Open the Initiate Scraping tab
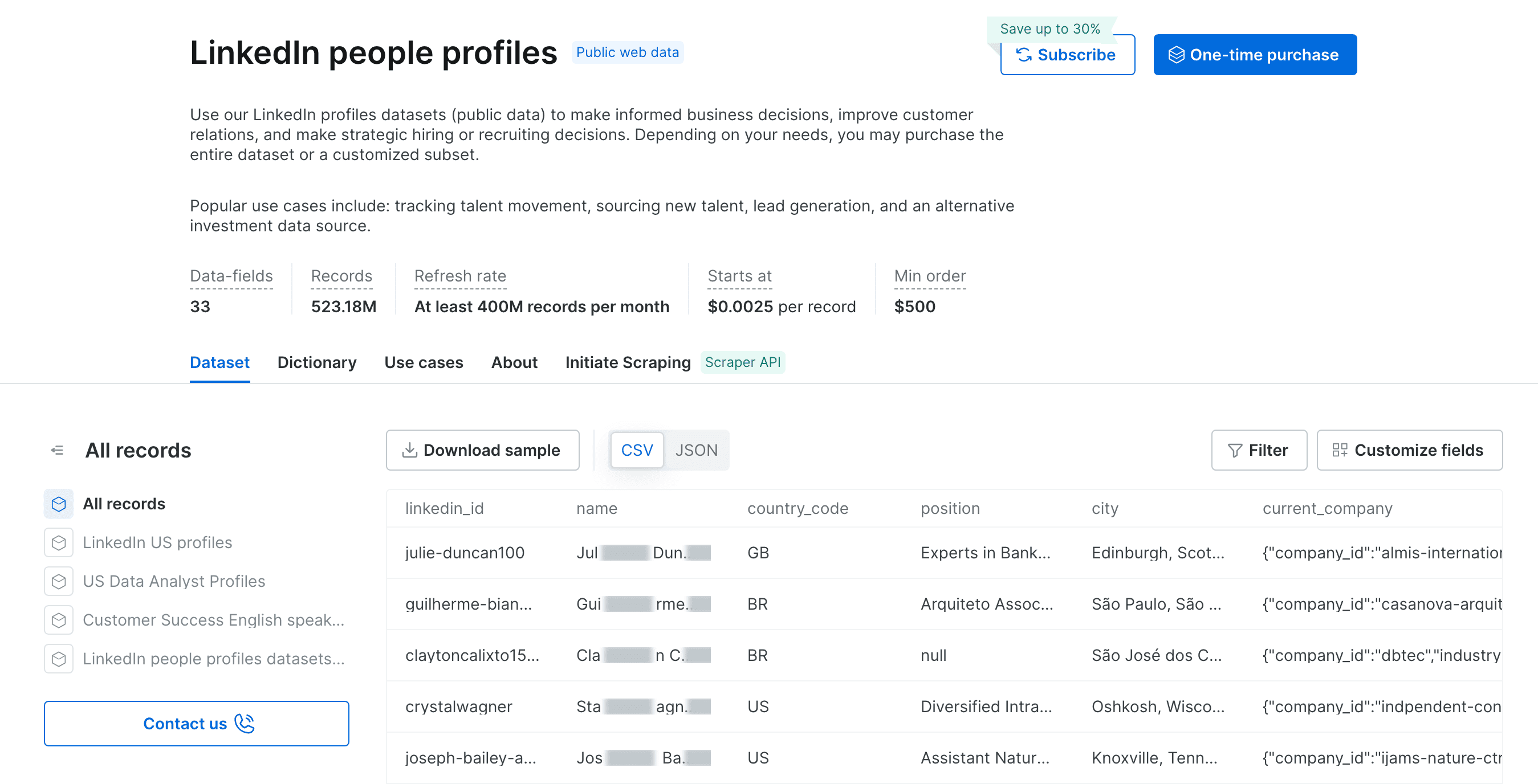The height and width of the screenshot is (784, 1538). [628, 362]
